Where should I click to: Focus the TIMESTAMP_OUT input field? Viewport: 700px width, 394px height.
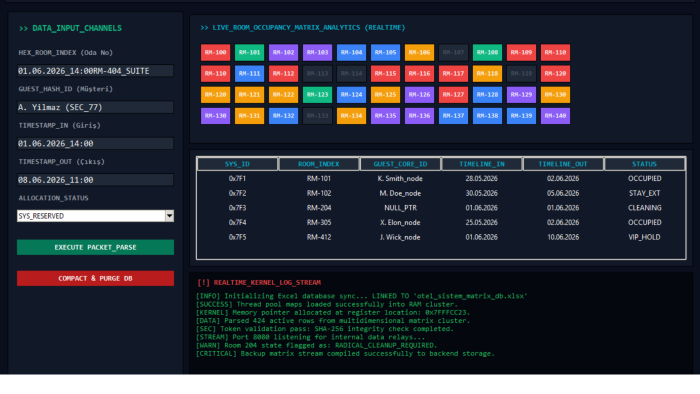(x=96, y=180)
